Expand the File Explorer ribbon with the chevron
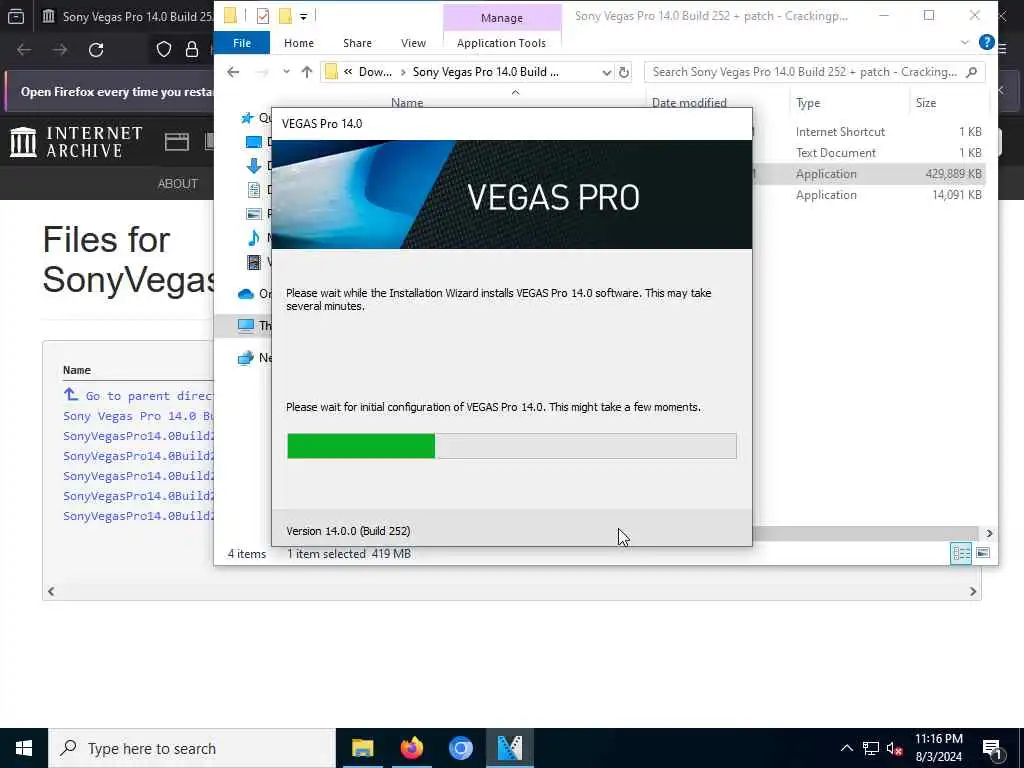The height and width of the screenshot is (768, 1024). [965, 42]
